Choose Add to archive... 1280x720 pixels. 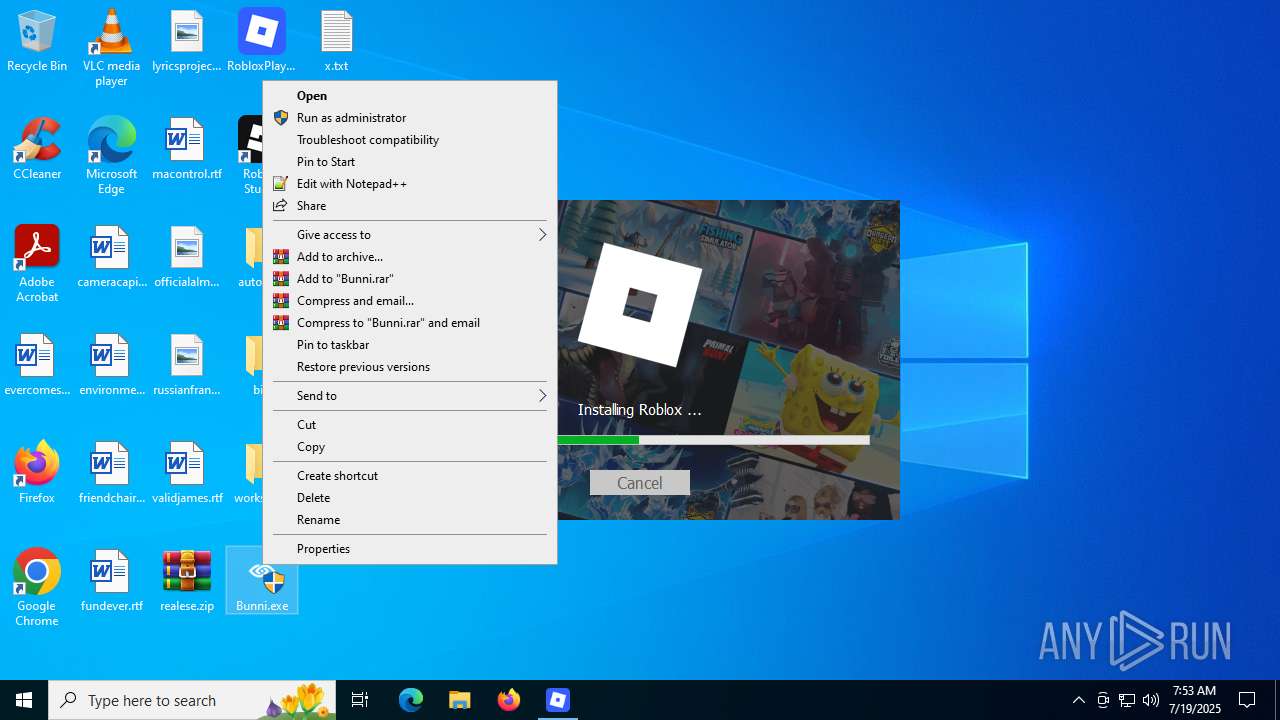[x=410, y=257]
